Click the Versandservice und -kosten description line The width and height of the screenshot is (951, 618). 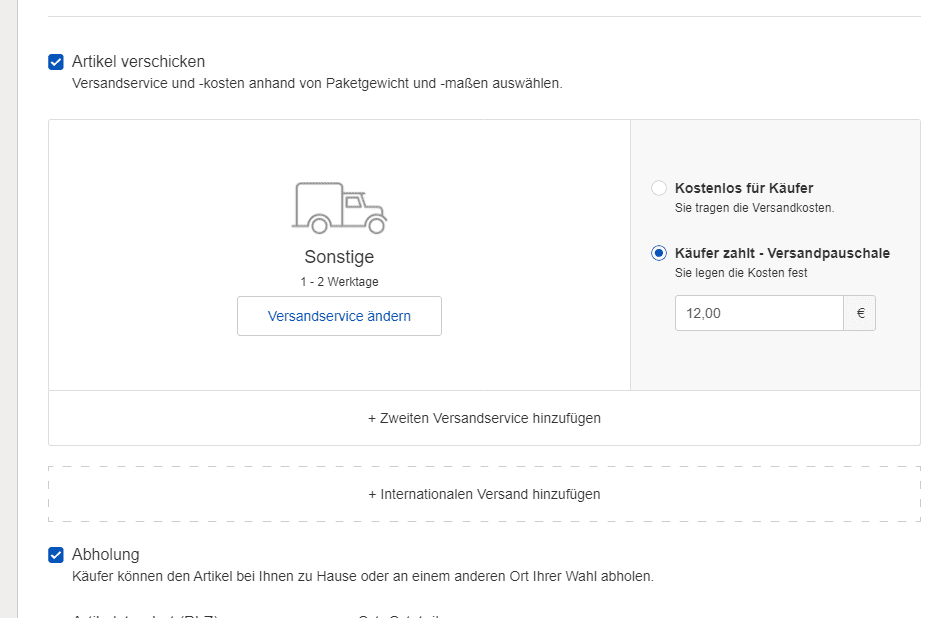tap(317, 84)
